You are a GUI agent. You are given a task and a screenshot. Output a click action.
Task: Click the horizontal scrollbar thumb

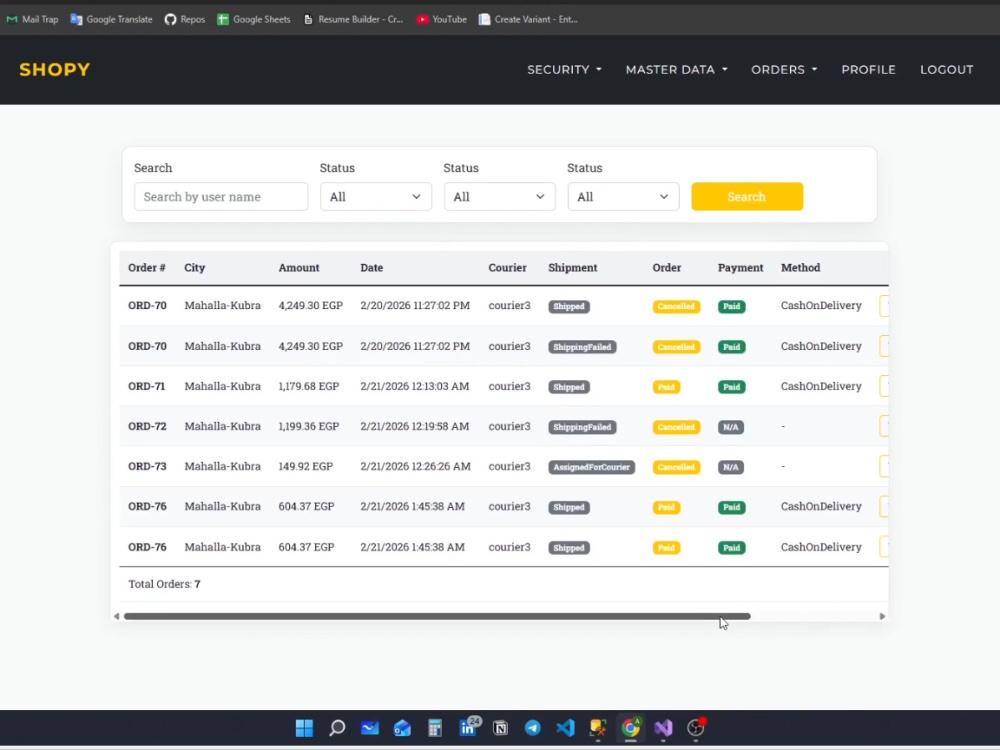point(437,616)
